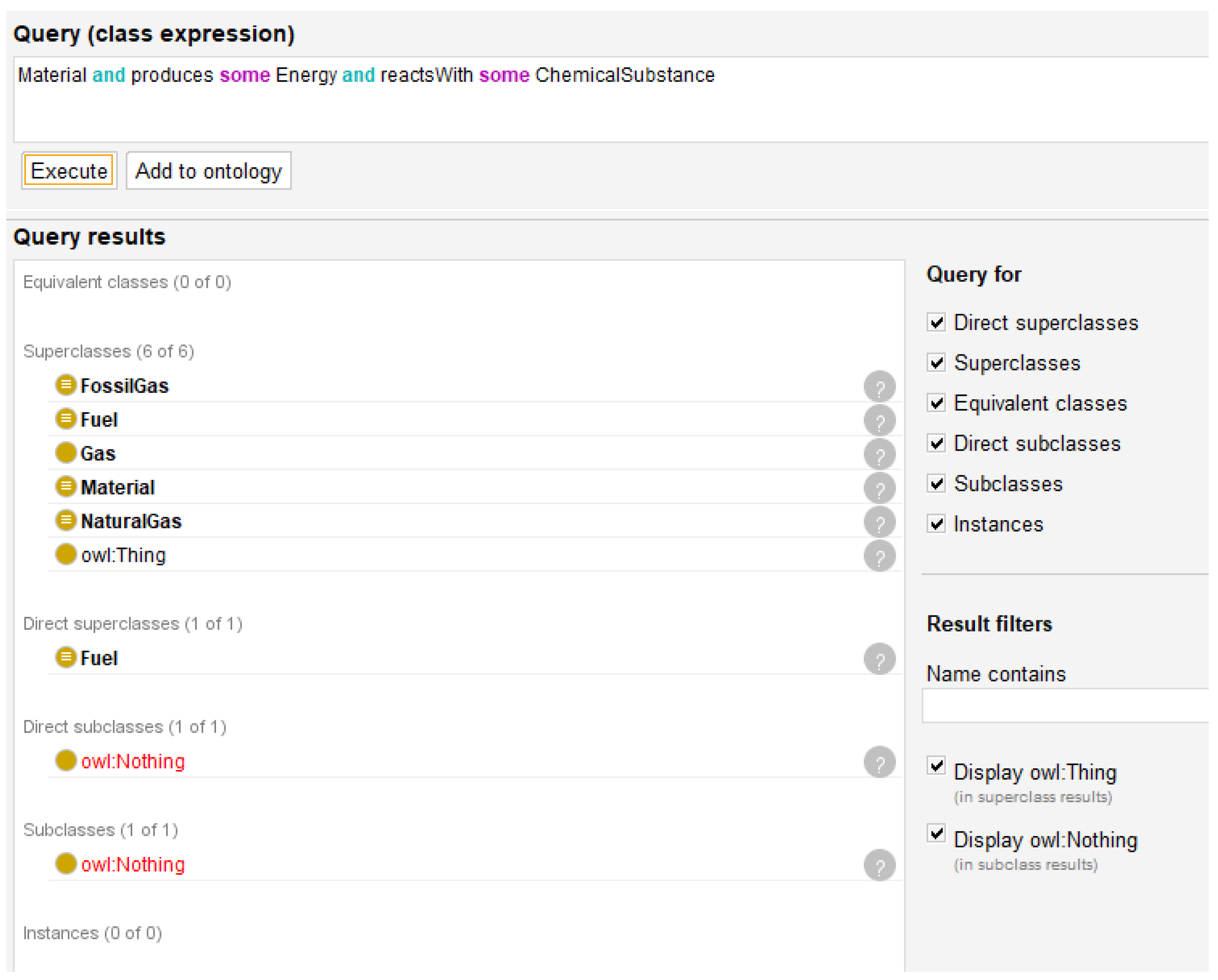Viewport: 1218px width, 980px height.
Task: Select NaturalGas in superclasses list
Action: (x=131, y=521)
